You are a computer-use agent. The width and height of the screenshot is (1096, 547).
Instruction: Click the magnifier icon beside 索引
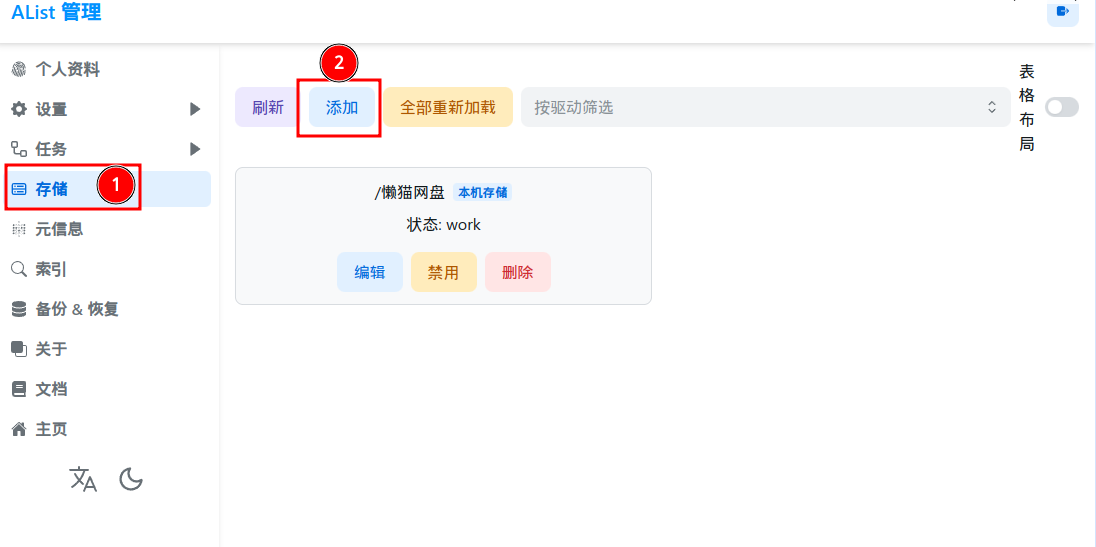[19, 269]
